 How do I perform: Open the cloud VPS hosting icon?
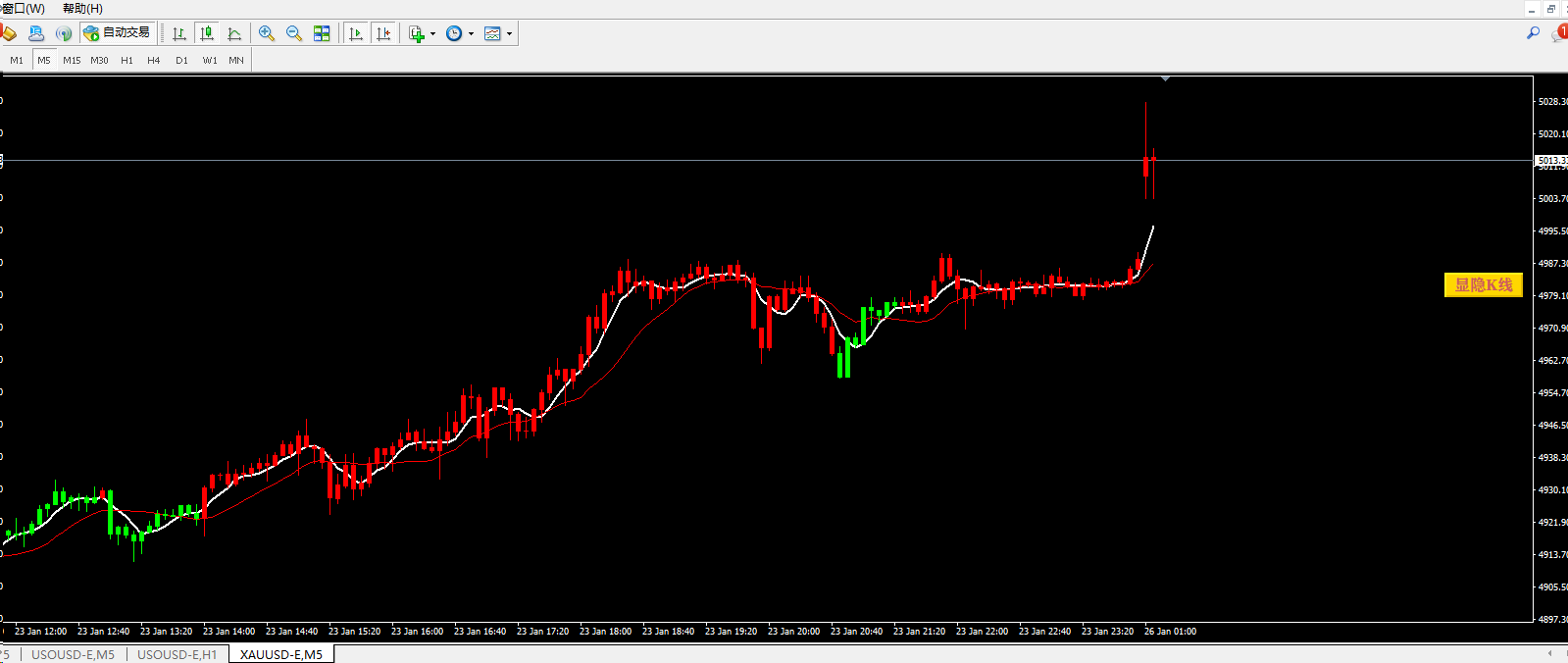pyautogui.click(x=36, y=33)
